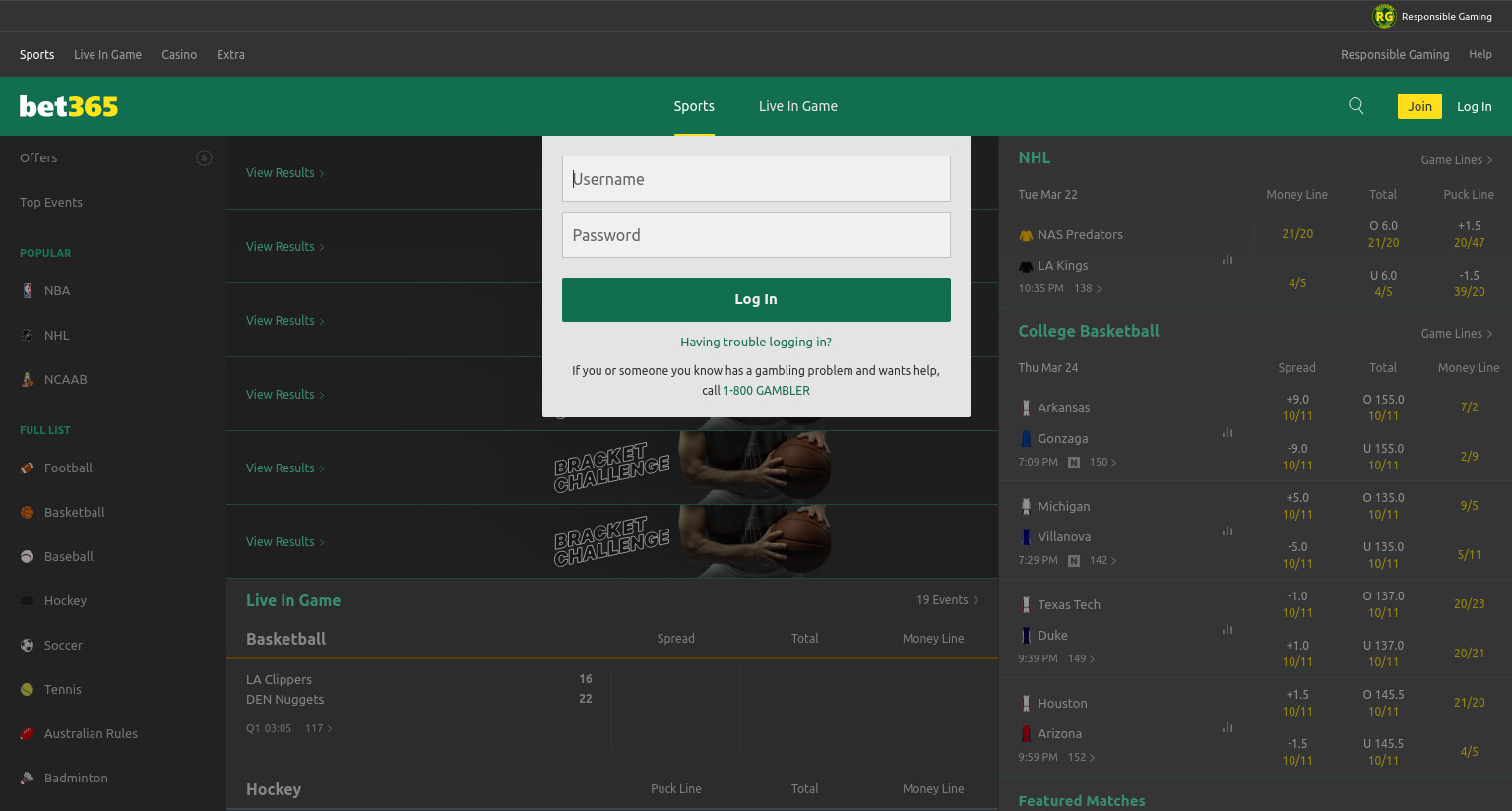This screenshot has height=811, width=1512.
Task: Click the NAS Predators team logo
Action: (1026, 235)
